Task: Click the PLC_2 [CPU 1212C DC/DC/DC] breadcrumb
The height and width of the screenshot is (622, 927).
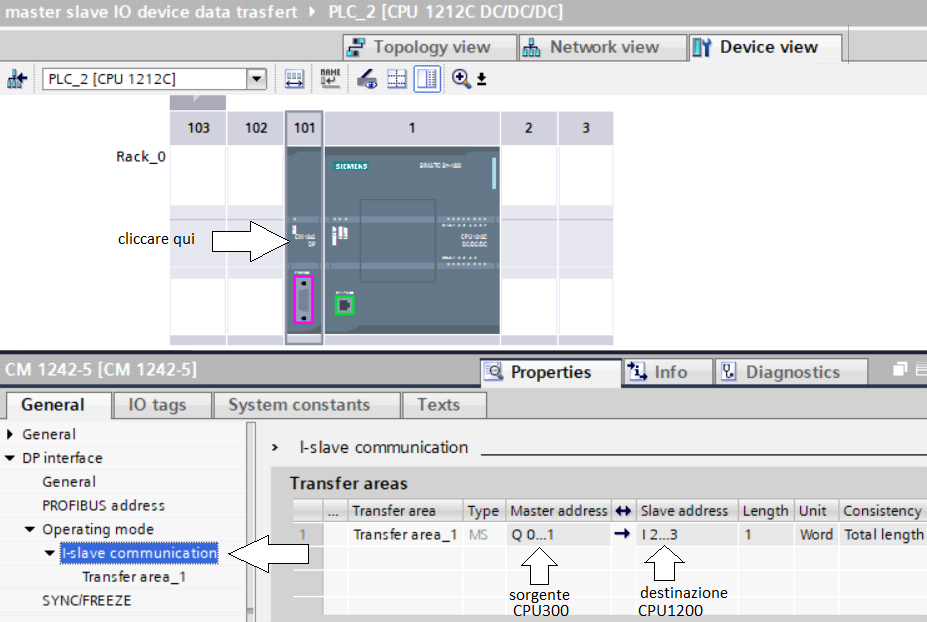Action: point(446,12)
